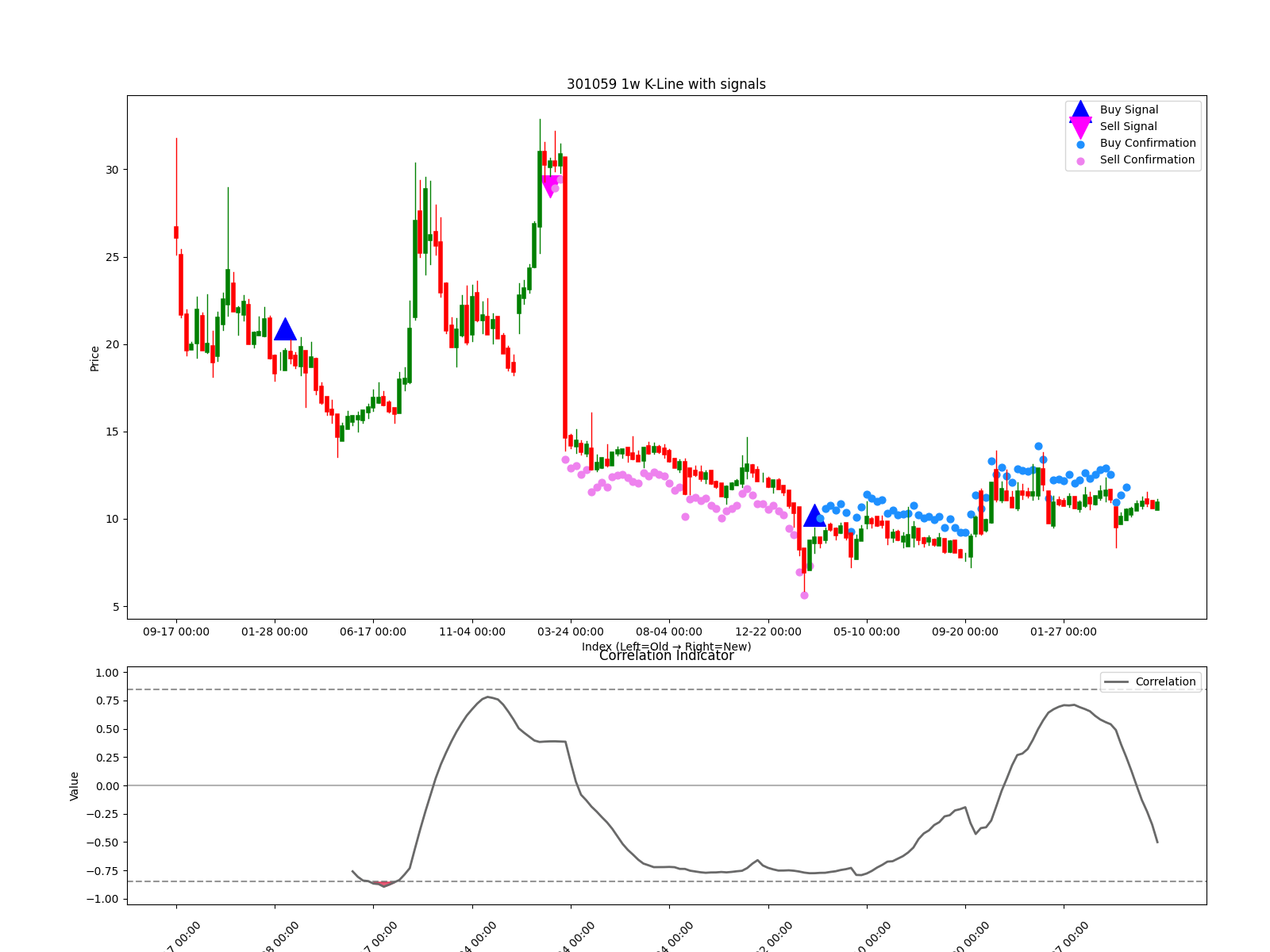This screenshot has width=1270, height=952.
Task: Click the '12-22 00:00' x-axis tick
Action: (768, 632)
